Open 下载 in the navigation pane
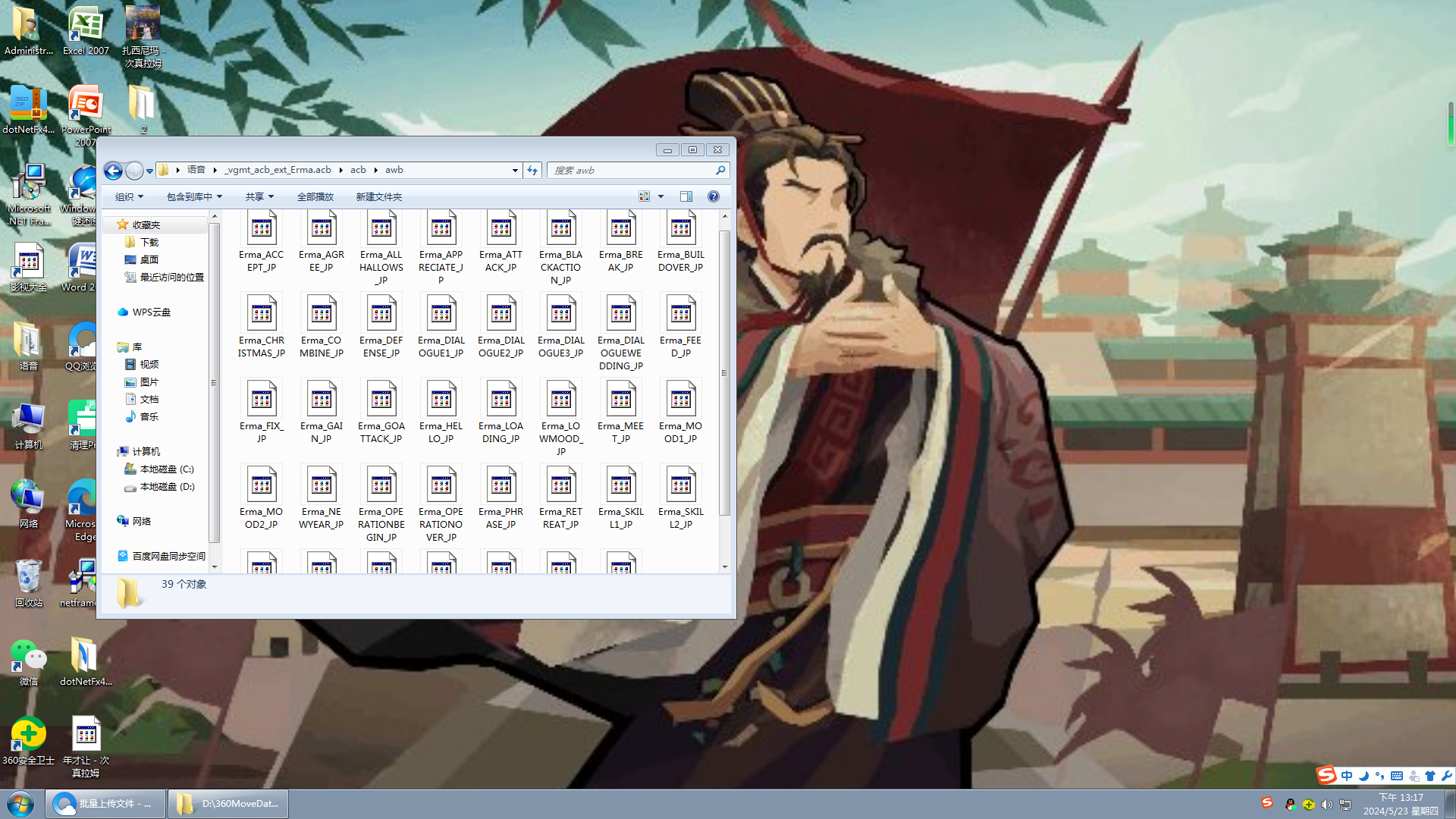1456x819 pixels. 149,243
